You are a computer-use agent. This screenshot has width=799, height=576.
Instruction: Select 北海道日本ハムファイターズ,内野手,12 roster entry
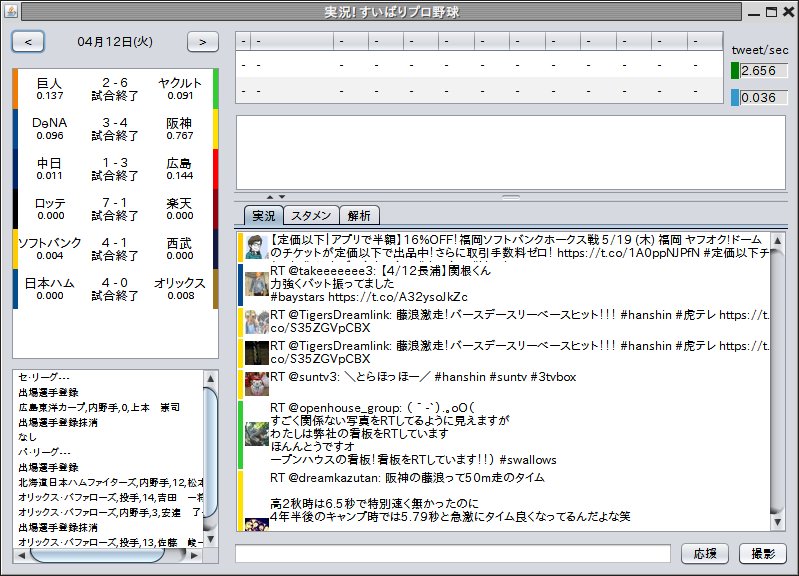coord(111,482)
